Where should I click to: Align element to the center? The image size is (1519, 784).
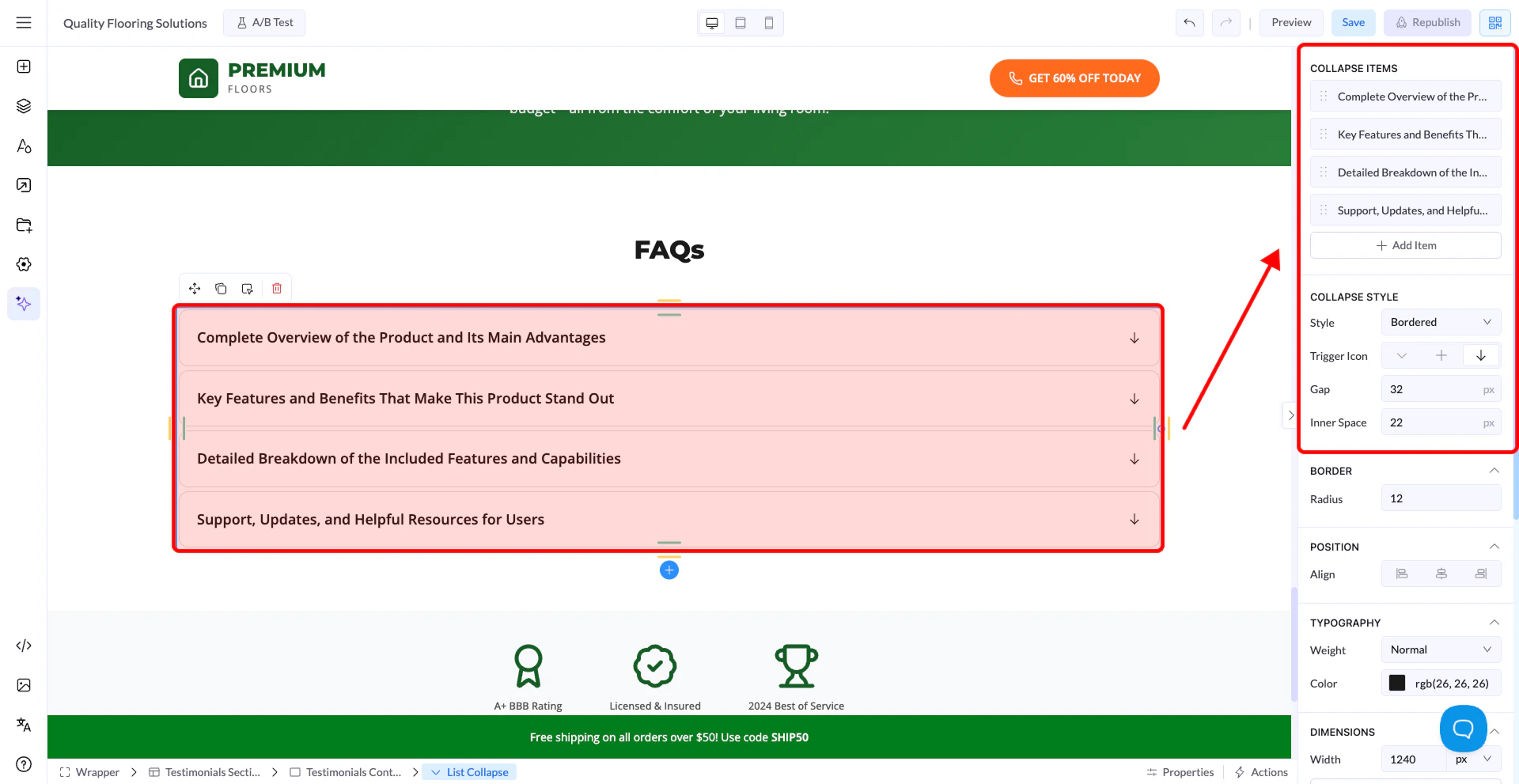[x=1441, y=574]
